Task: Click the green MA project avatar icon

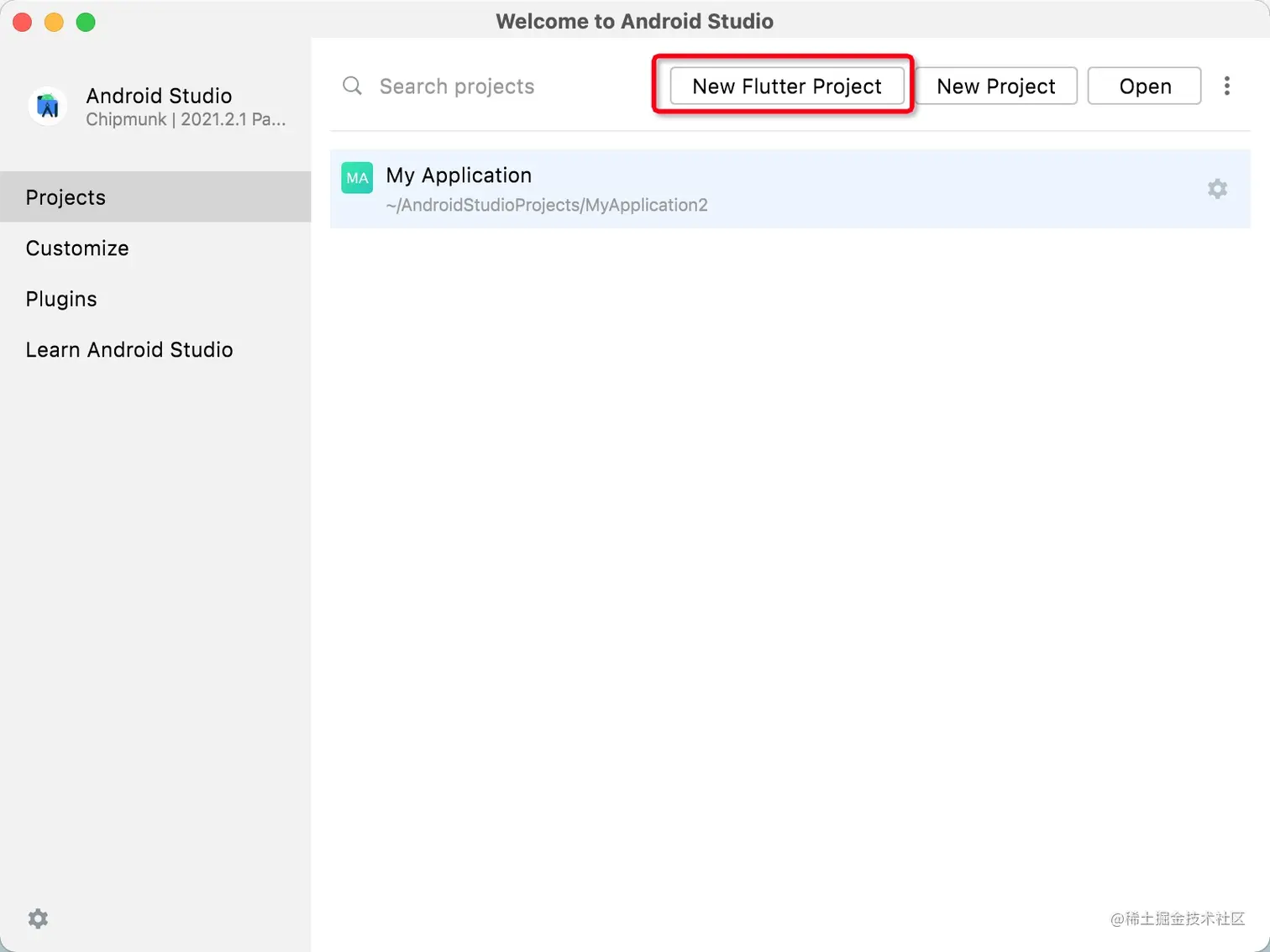Action: point(357,178)
